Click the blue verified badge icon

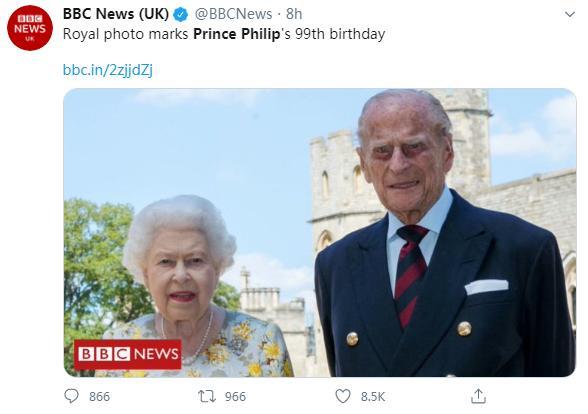point(180,15)
